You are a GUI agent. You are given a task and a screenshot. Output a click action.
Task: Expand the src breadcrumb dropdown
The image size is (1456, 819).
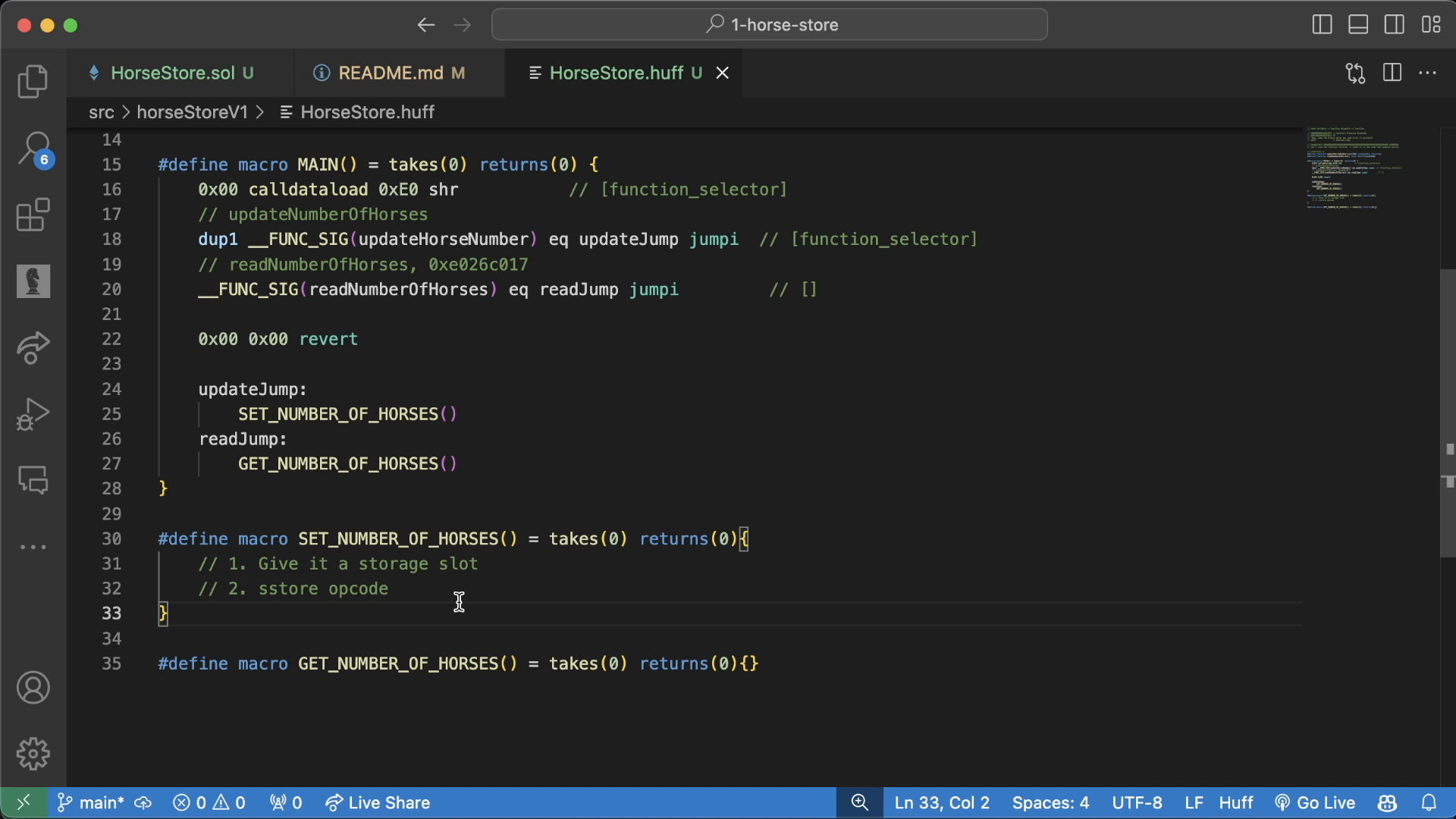point(102,112)
